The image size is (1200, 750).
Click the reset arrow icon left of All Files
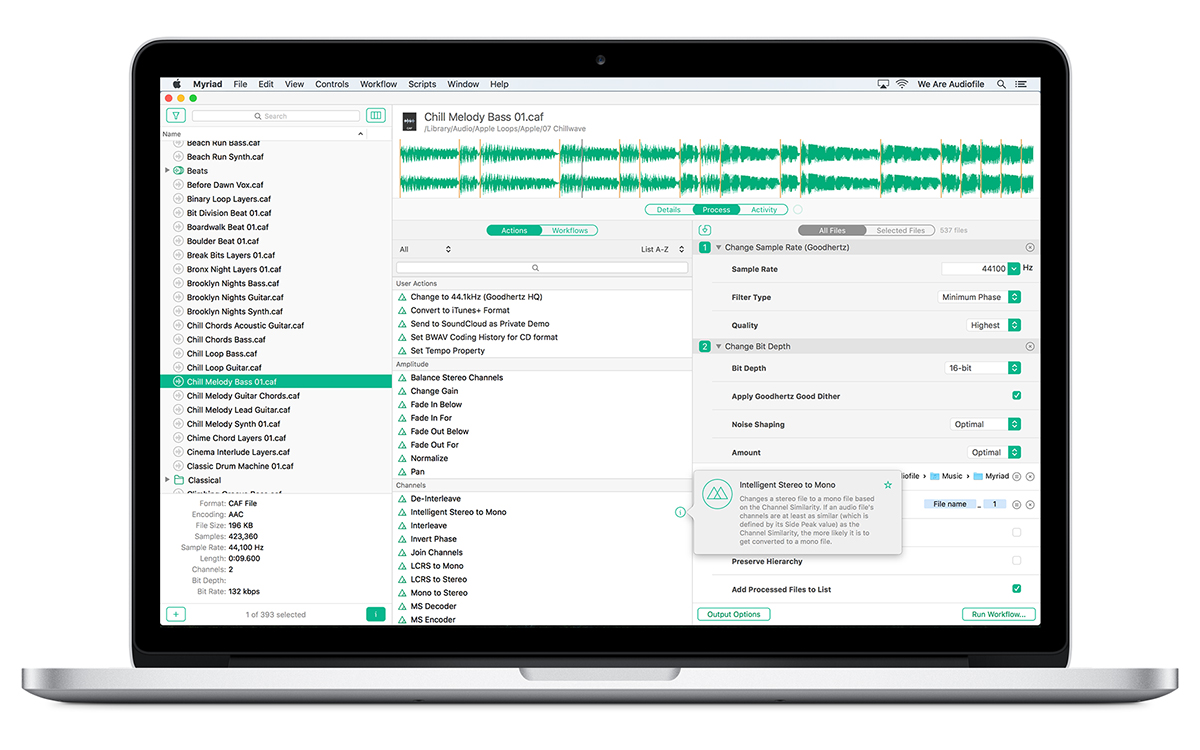[x=705, y=229]
